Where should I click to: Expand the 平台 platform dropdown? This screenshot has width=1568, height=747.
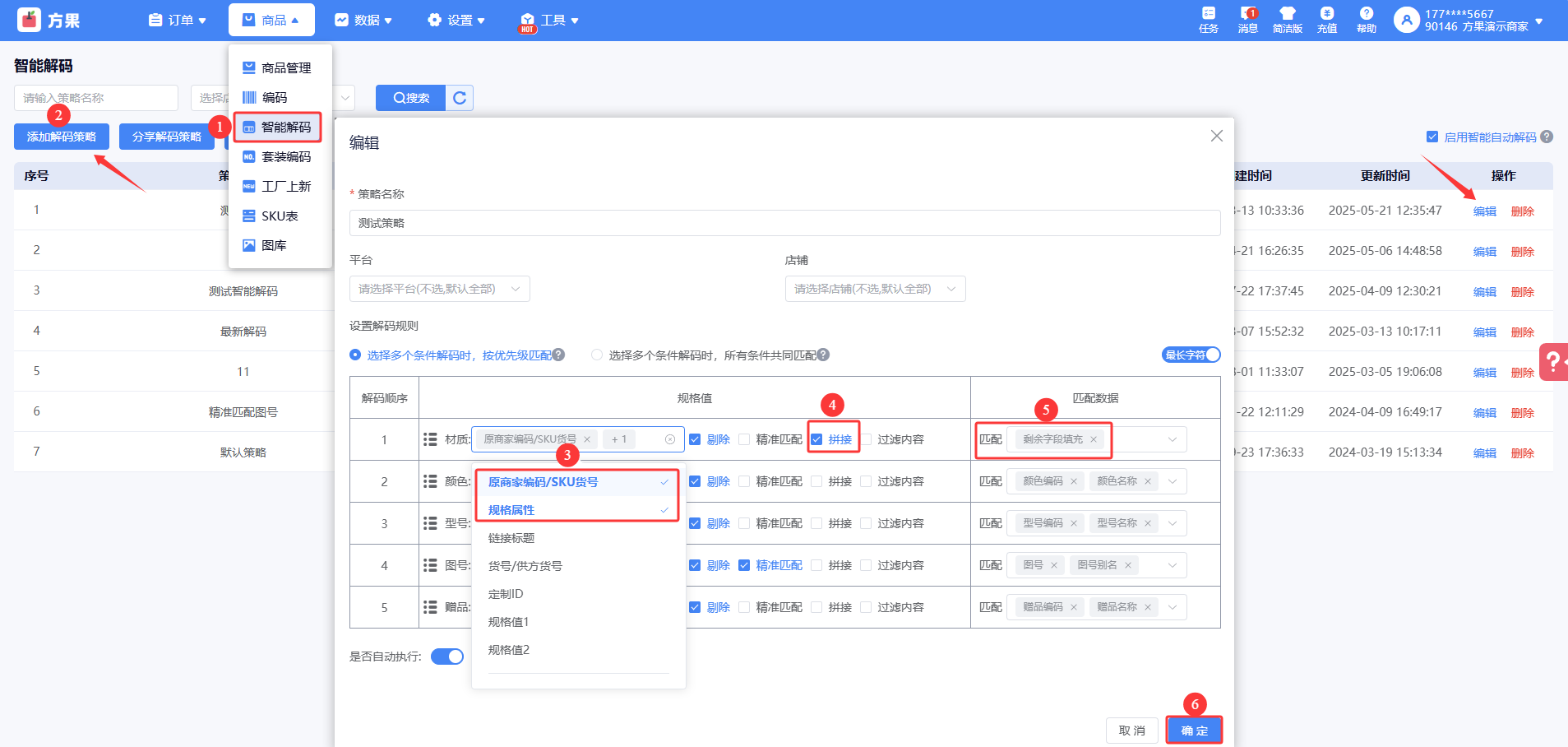pos(439,289)
